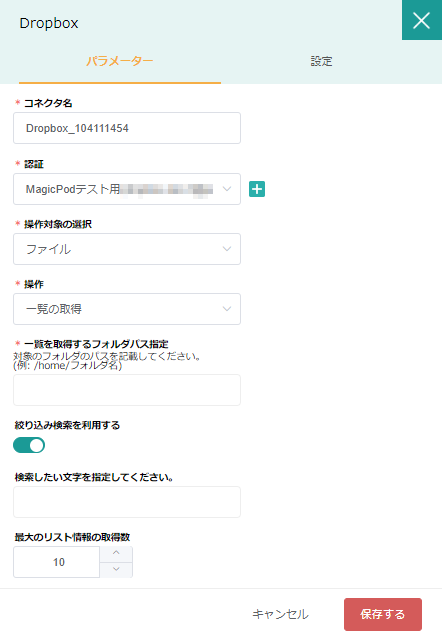Click the down arrow of the list count stepper
This screenshot has height=640, width=442.
116,570
